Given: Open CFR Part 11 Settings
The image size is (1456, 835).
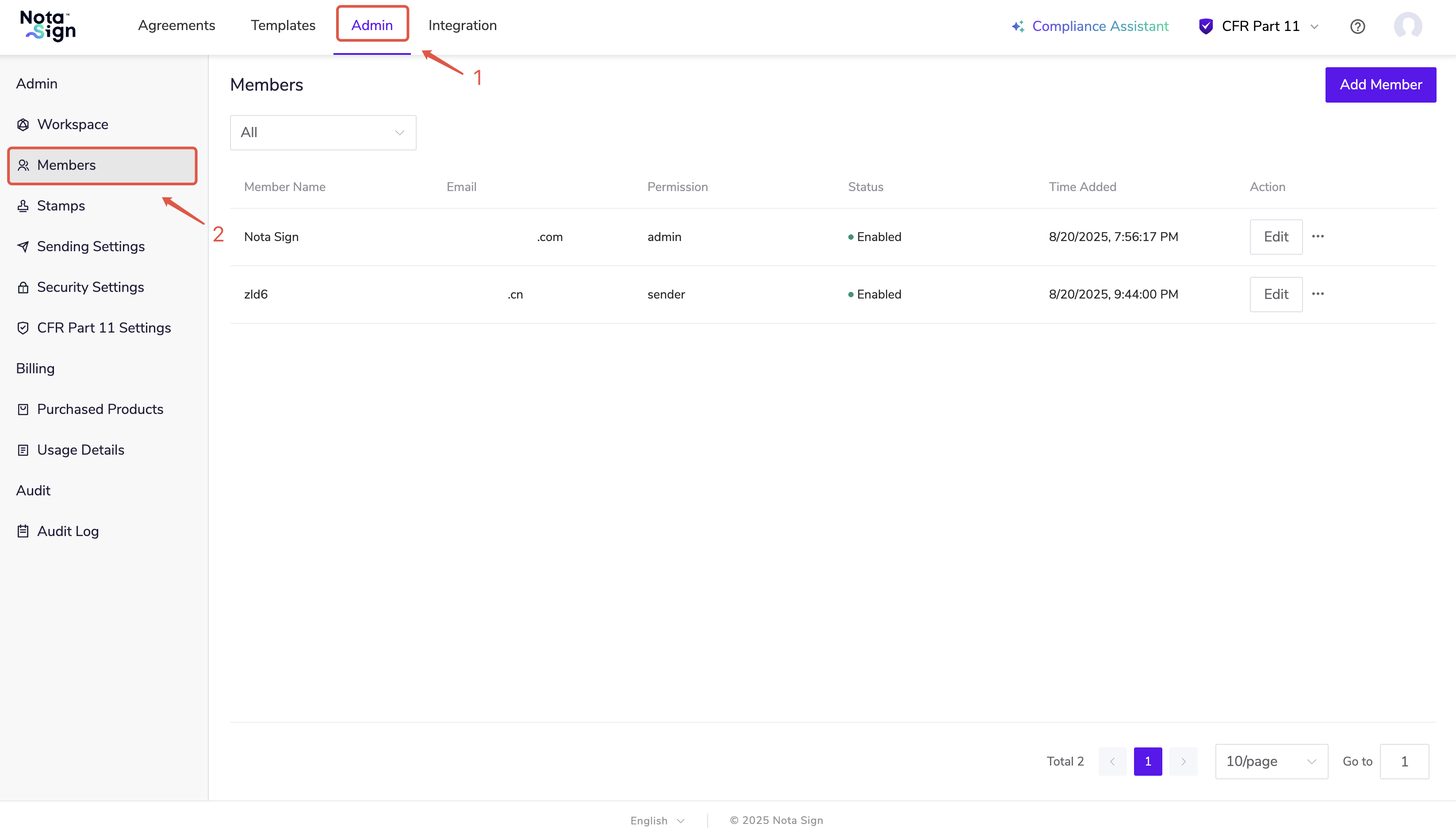Looking at the screenshot, I should (104, 328).
